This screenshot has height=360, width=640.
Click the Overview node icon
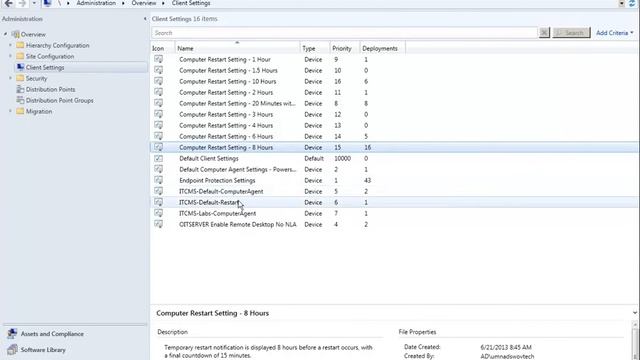(16, 34)
